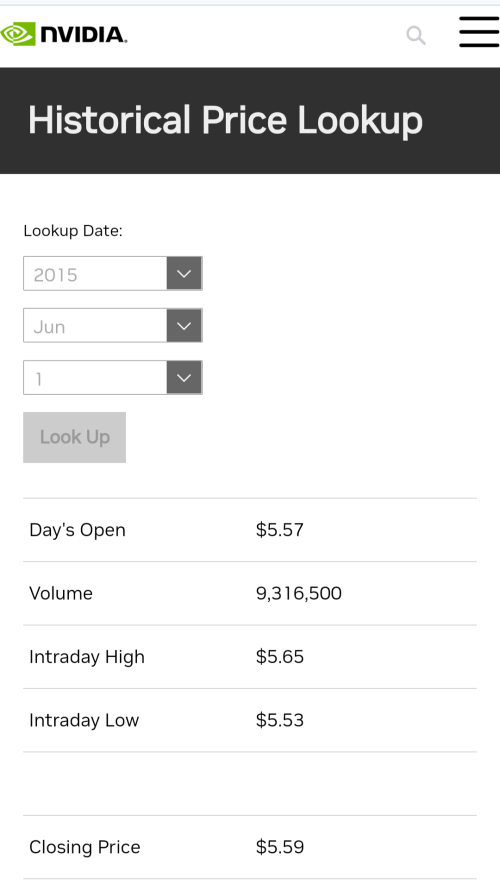Image resolution: width=500 pixels, height=884 pixels.
Task: Click the Closing Price row label
Action: pos(85,847)
